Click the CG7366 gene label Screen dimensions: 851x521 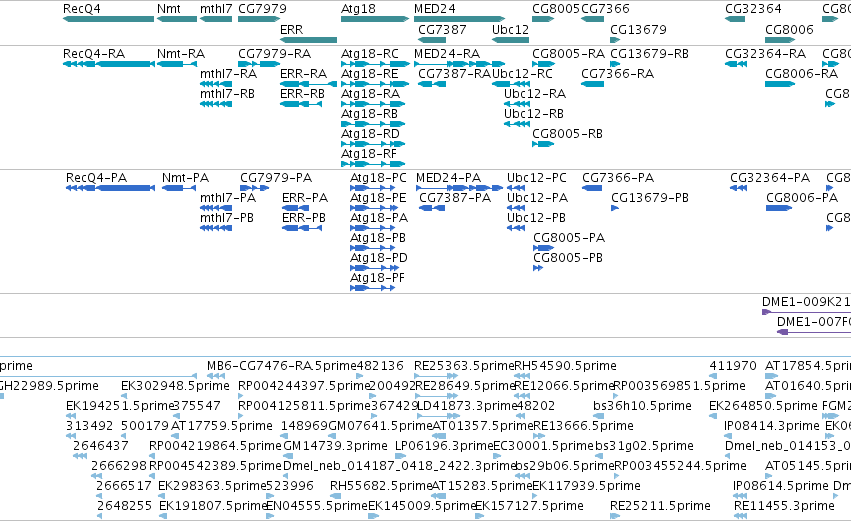(606, 9)
